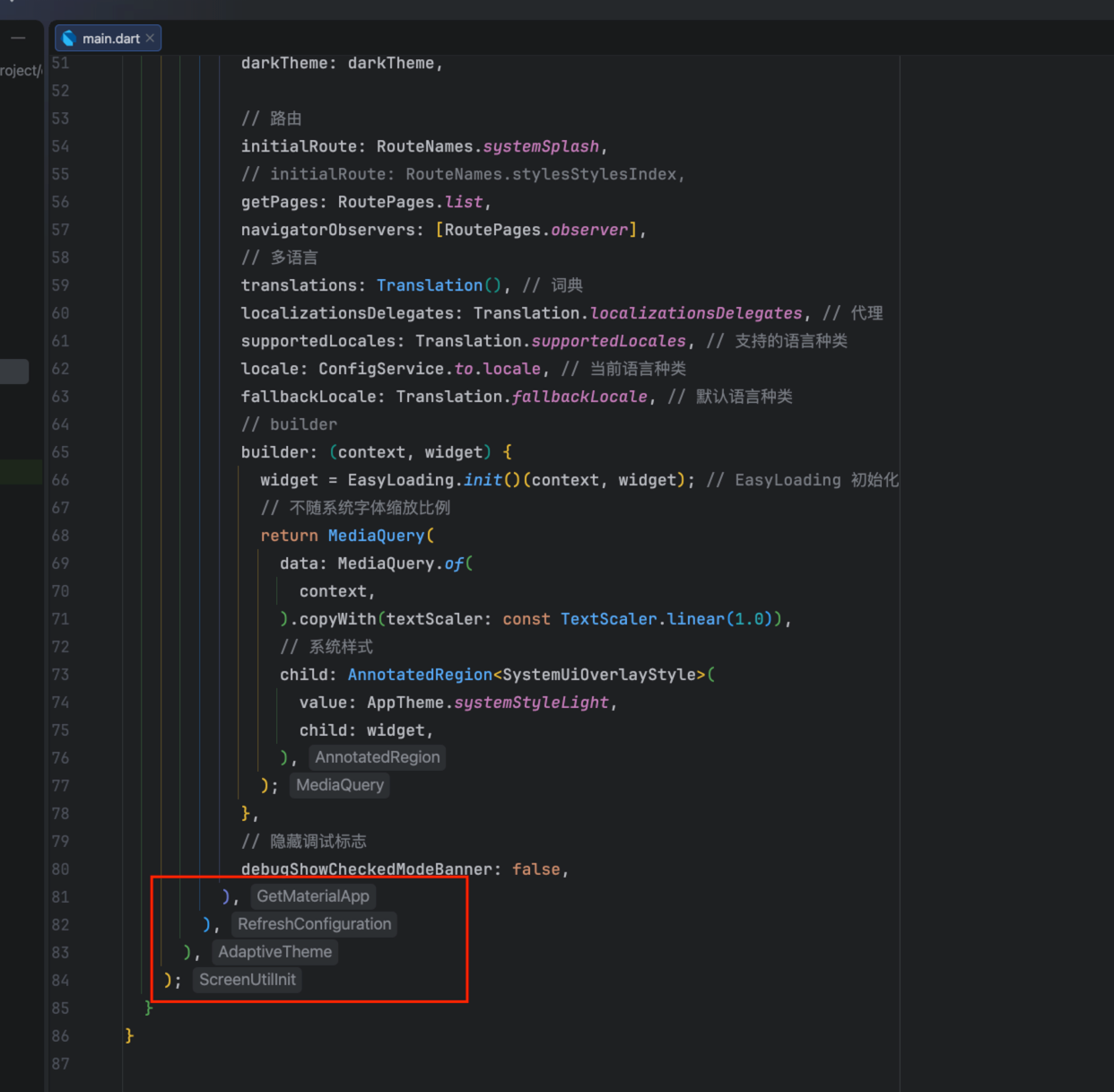Hide the project side panel using minimize icon
The width and height of the screenshot is (1114, 1092).
pyautogui.click(x=18, y=38)
